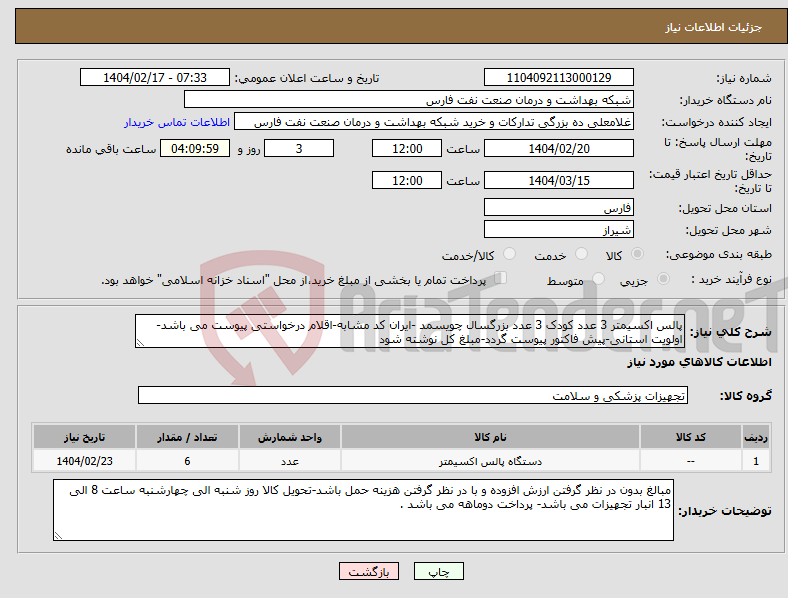Click the بازگشت (back) button
Viewport: 788px width, 598px height.
pyautogui.click(x=369, y=572)
